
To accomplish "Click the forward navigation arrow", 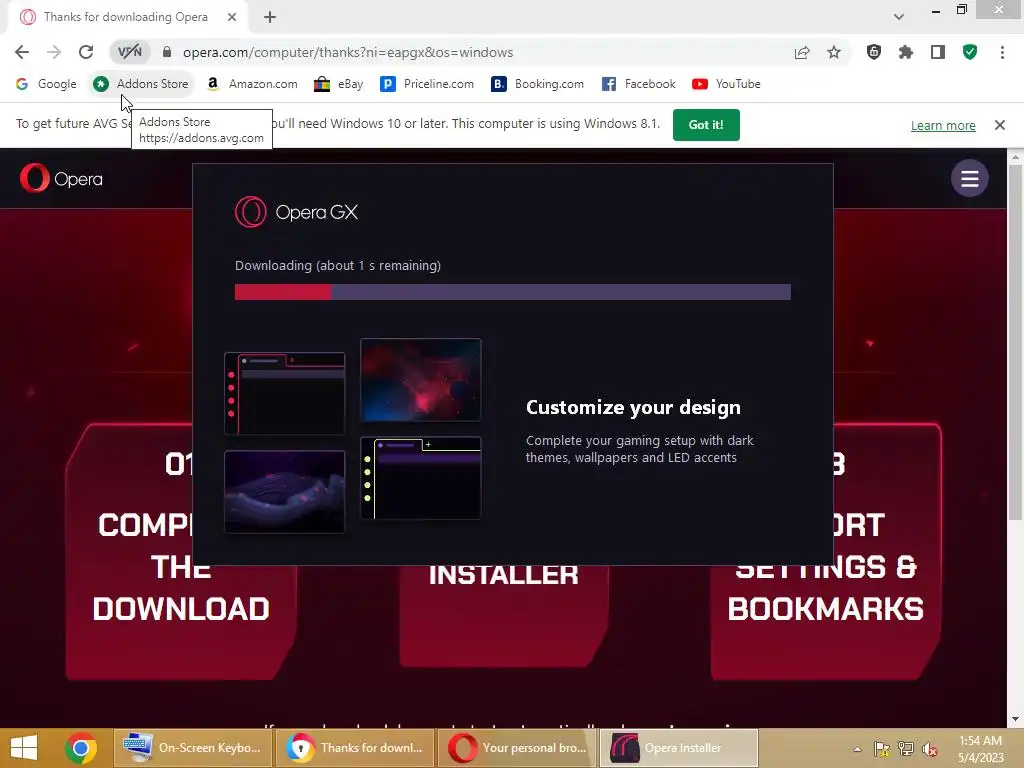I will 54,52.
